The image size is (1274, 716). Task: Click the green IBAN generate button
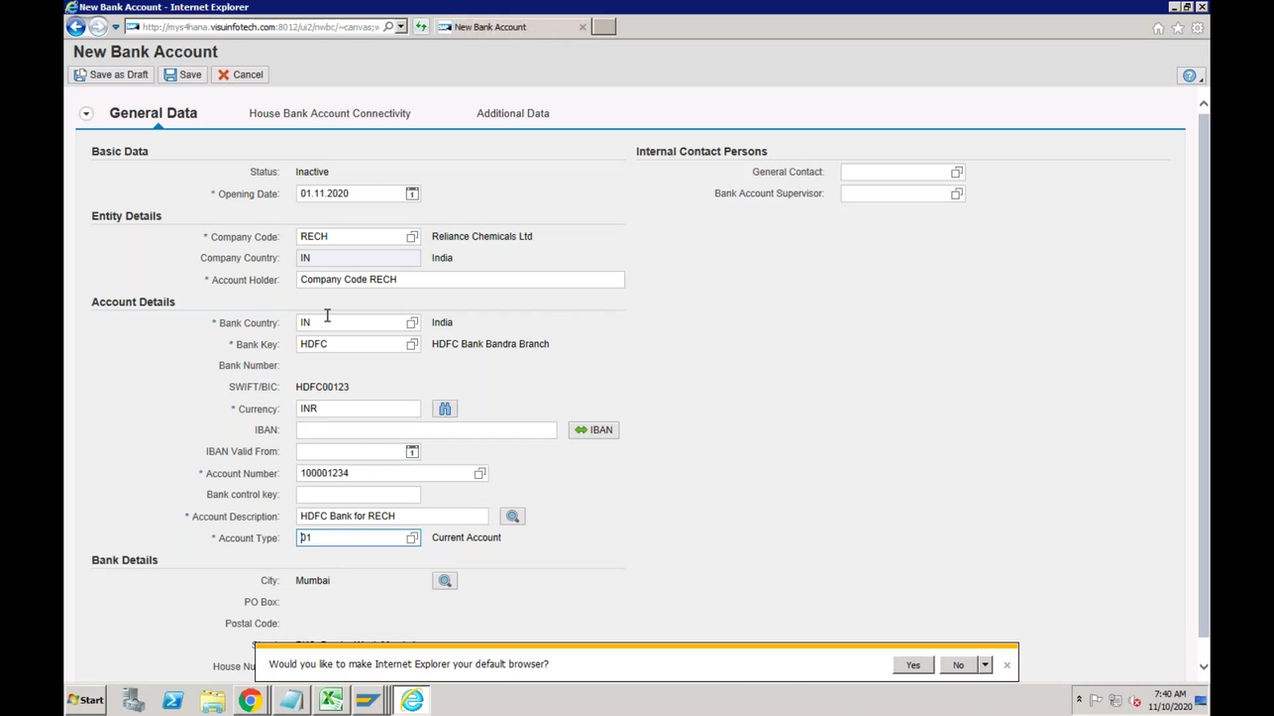click(x=593, y=429)
